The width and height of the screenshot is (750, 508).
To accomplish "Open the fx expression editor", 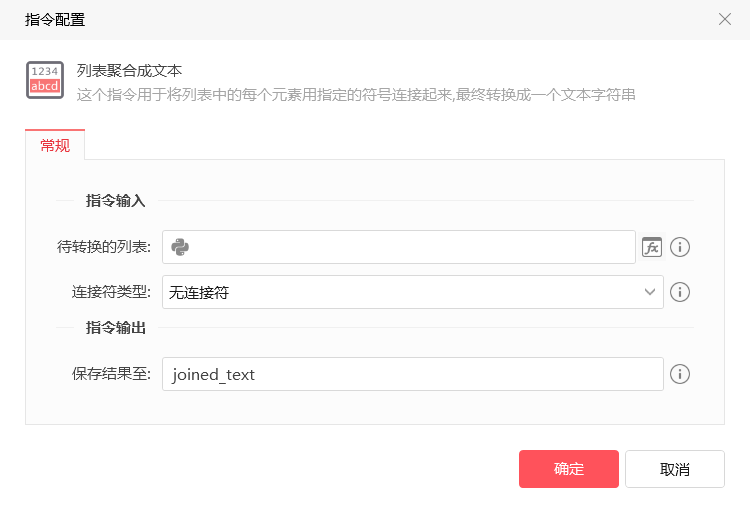I will (652, 247).
